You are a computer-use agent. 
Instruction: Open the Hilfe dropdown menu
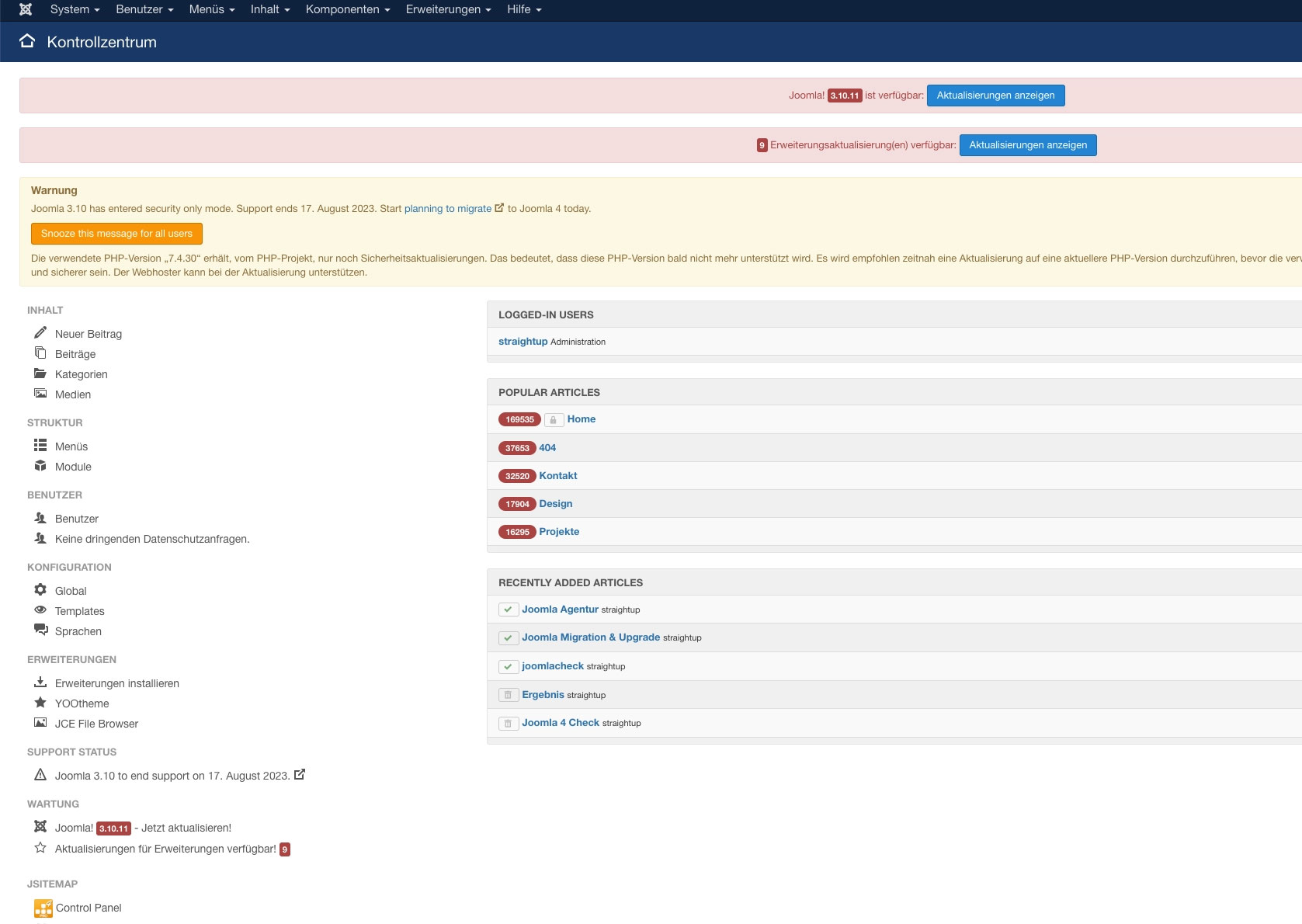click(x=524, y=9)
